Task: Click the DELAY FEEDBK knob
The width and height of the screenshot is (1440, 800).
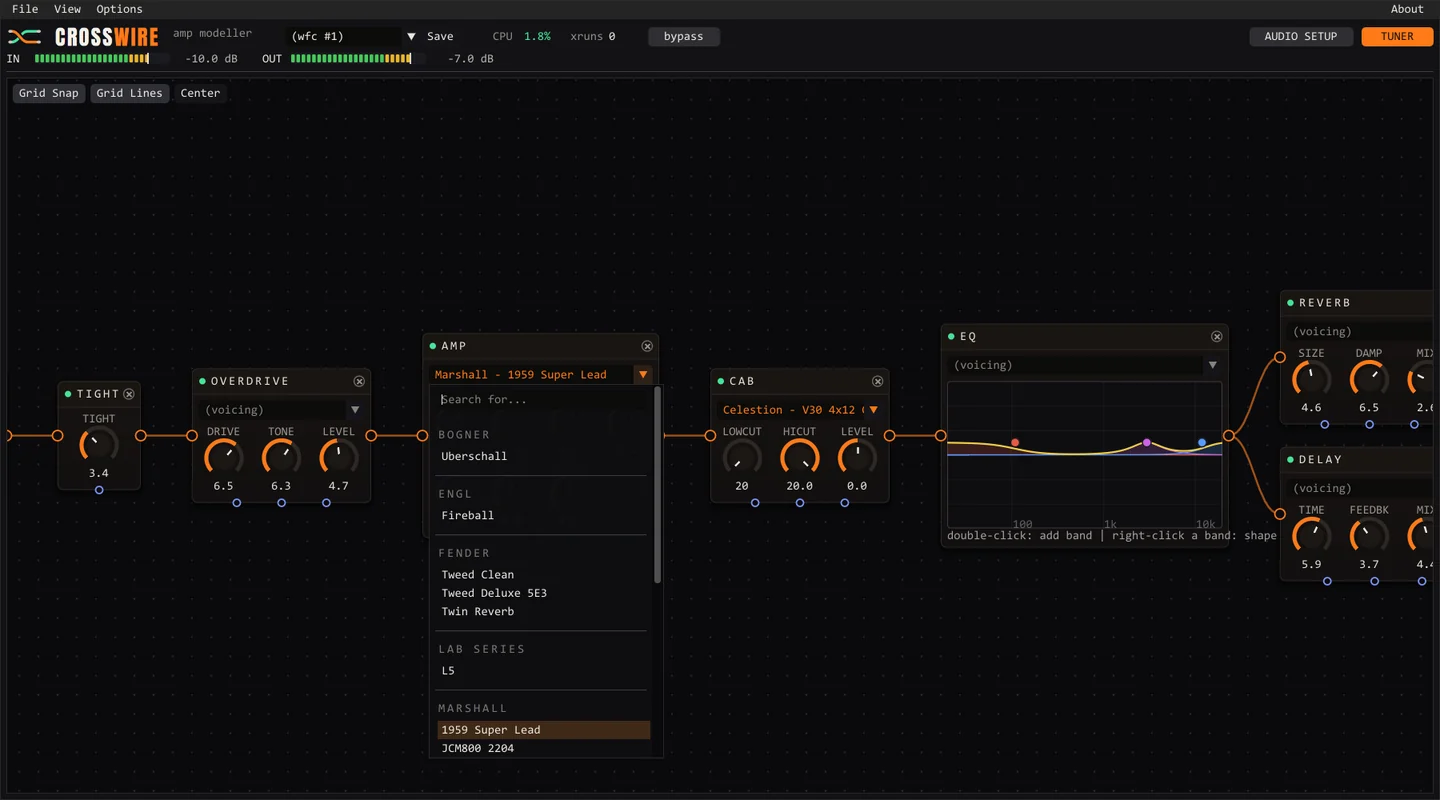Action: tap(1369, 536)
